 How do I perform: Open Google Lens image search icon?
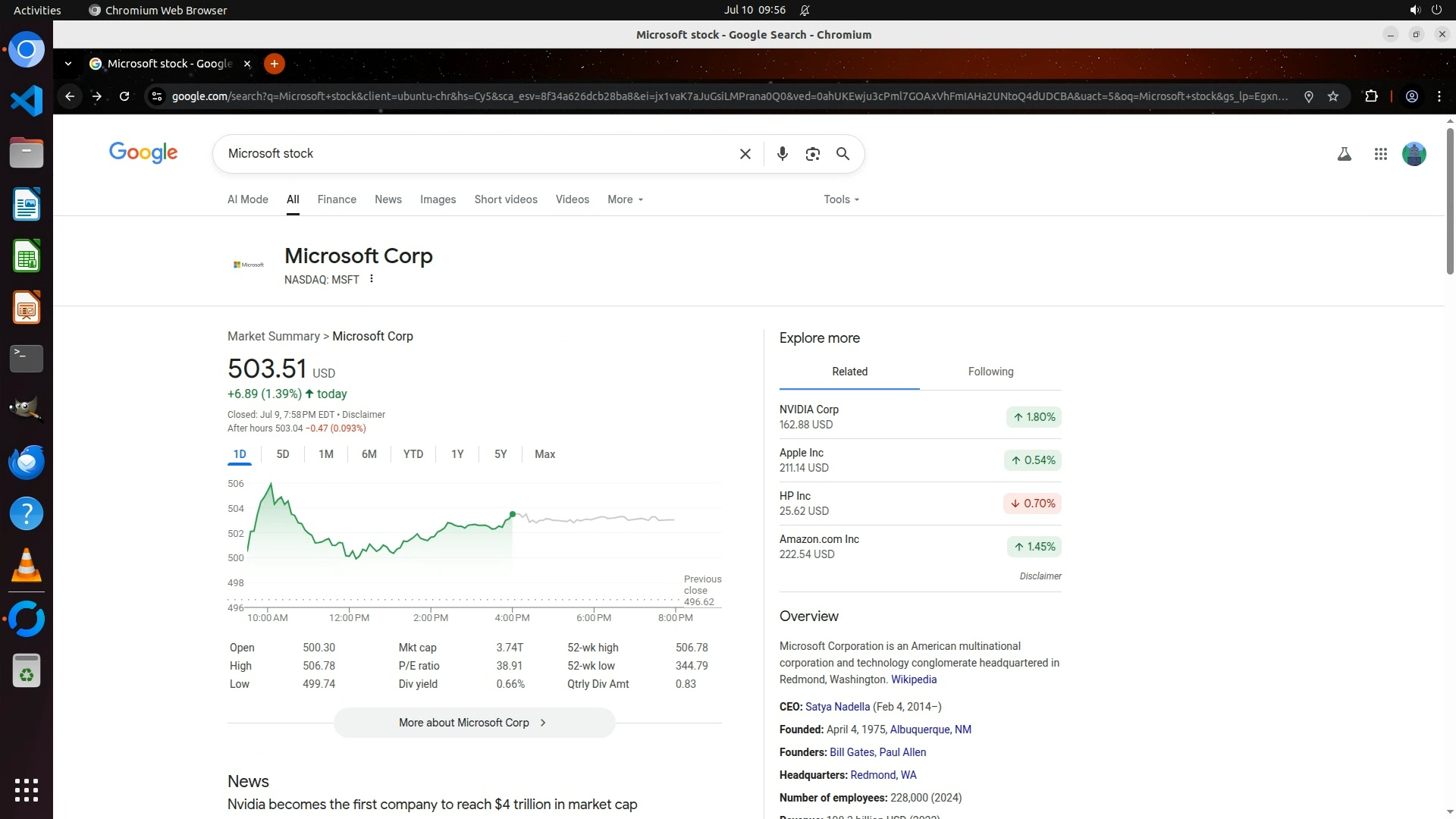(x=812, y=154)
